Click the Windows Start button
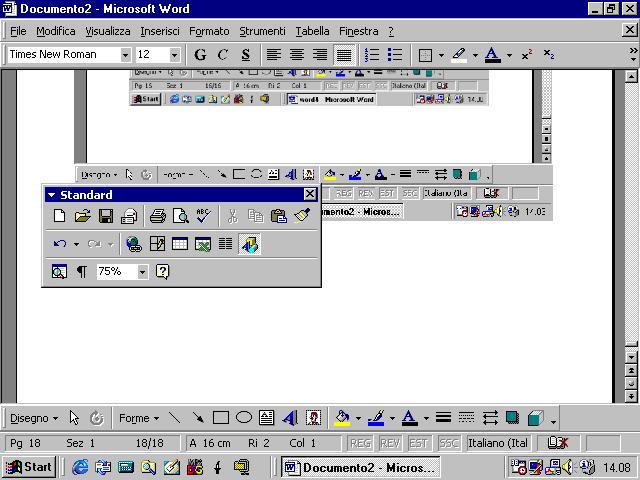Screen dimensions: 640x480 tap(29, 467)
